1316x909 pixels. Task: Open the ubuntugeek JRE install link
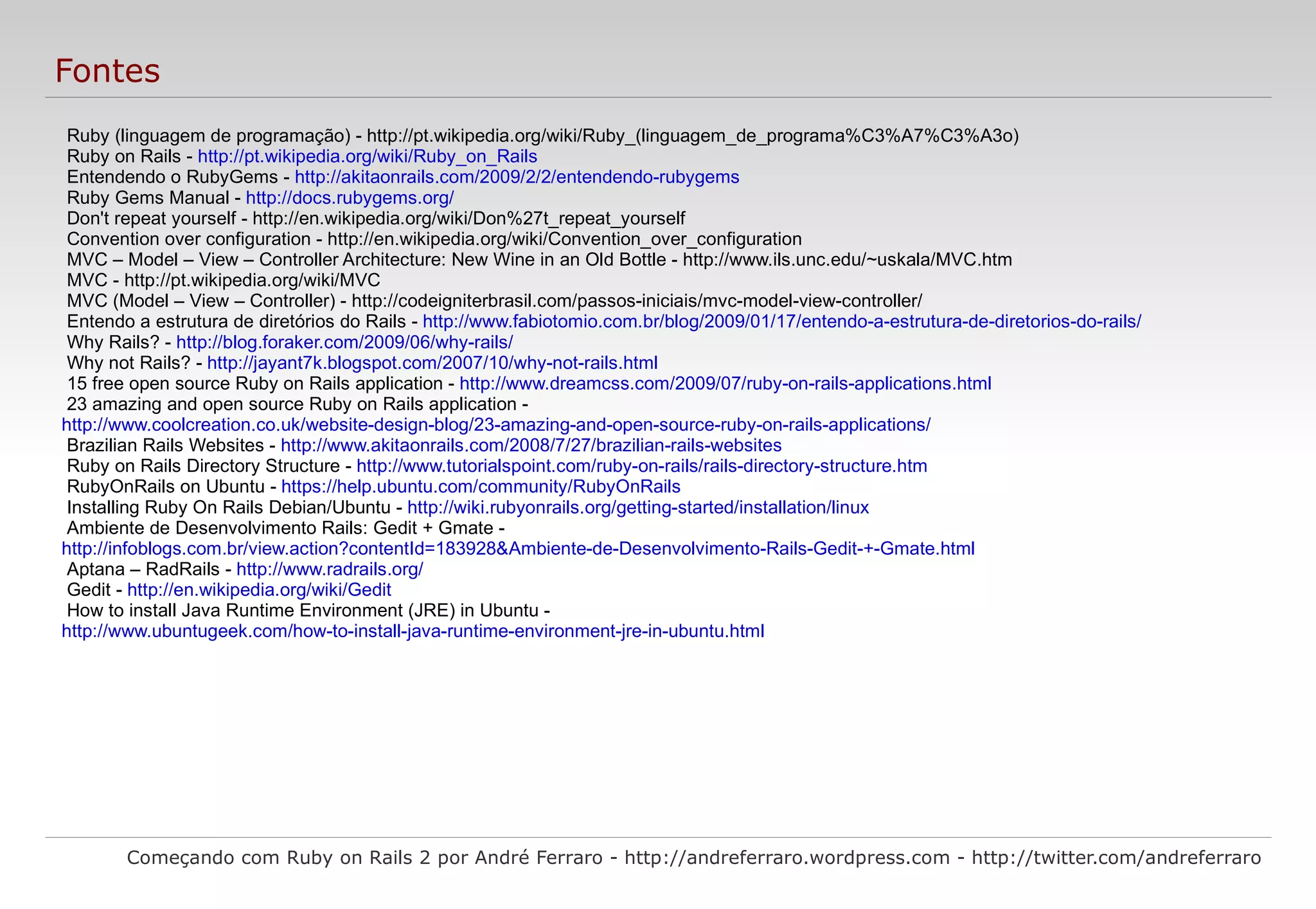click(413, 631)
